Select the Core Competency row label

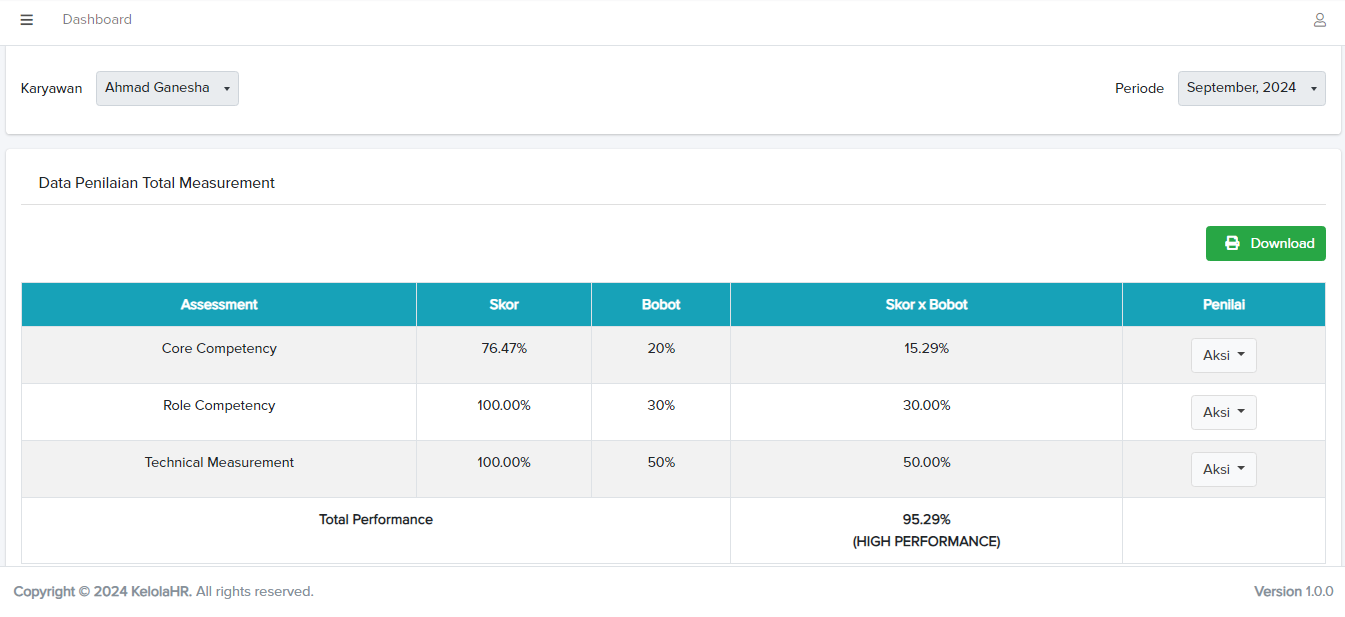(x=219, y=349)
